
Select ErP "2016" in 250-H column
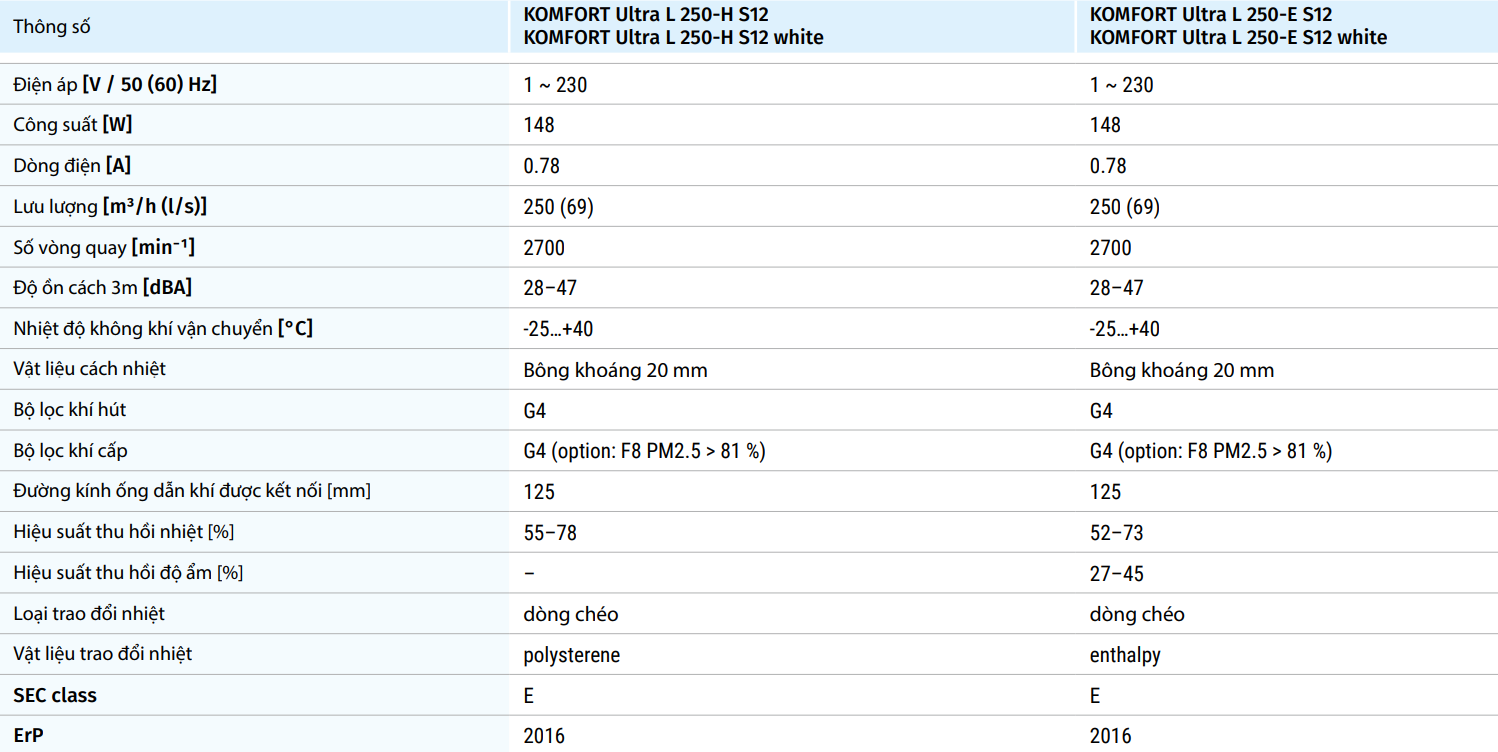[x=544, y=737]
